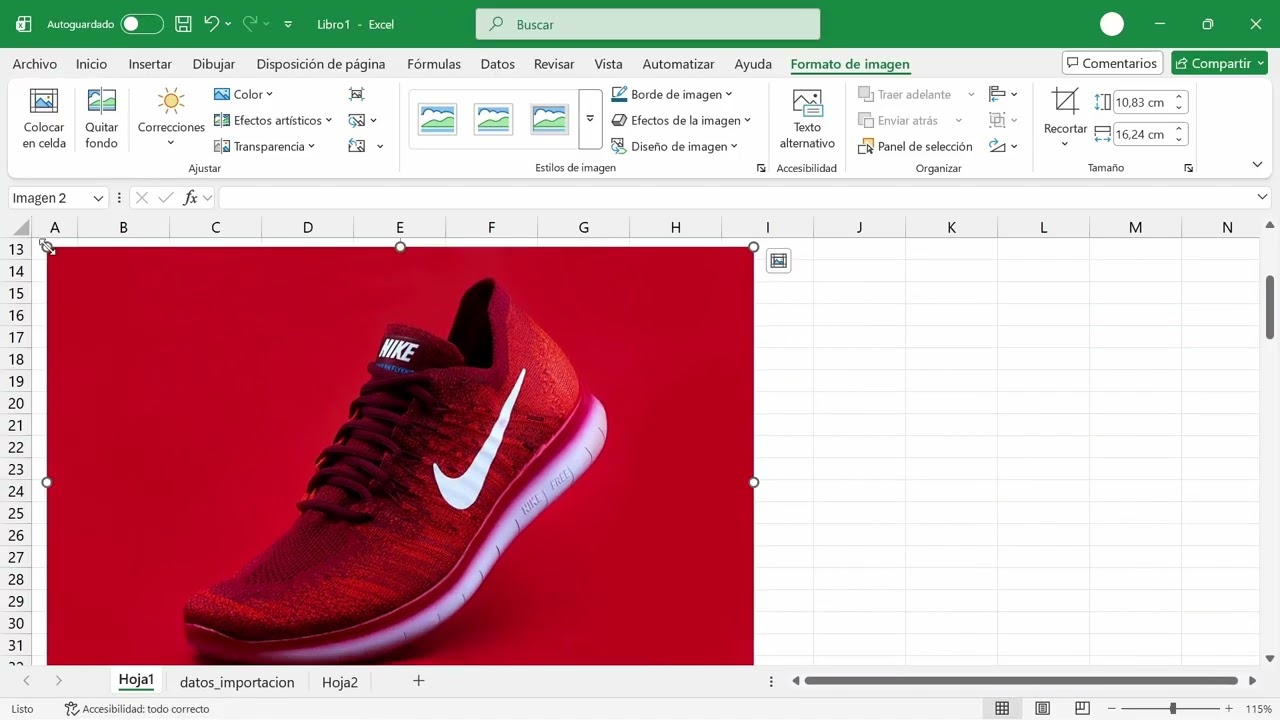Click the user account avatar
This screenshot has height=720, width=1280.
(1112, 24)
